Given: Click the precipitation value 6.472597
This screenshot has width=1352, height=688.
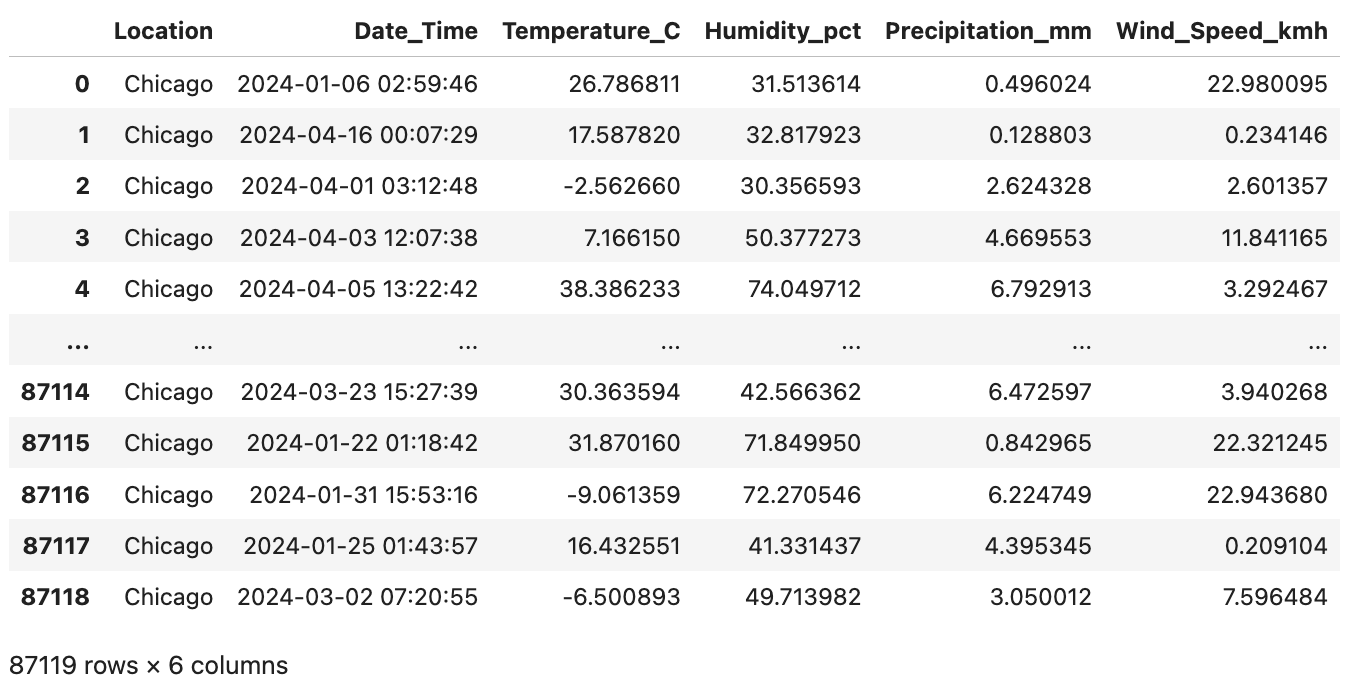Looking at the screenshot, I should 1038,392.
